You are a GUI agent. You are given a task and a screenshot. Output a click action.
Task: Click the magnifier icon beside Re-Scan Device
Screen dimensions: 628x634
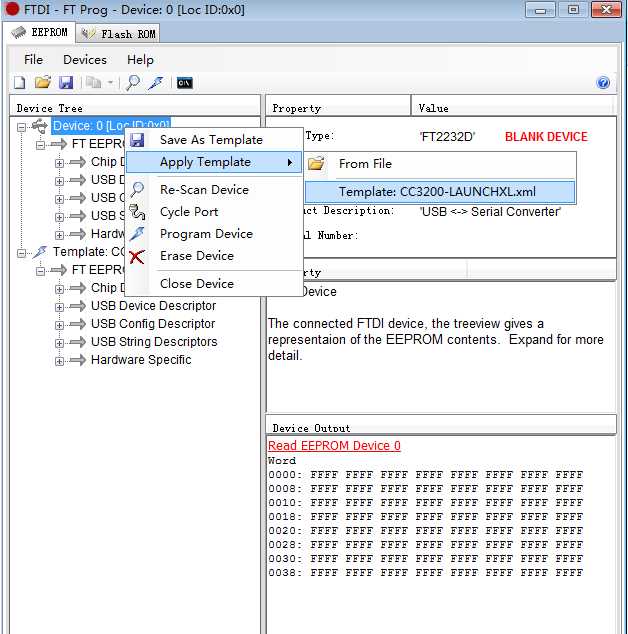[x=137, y=189]
